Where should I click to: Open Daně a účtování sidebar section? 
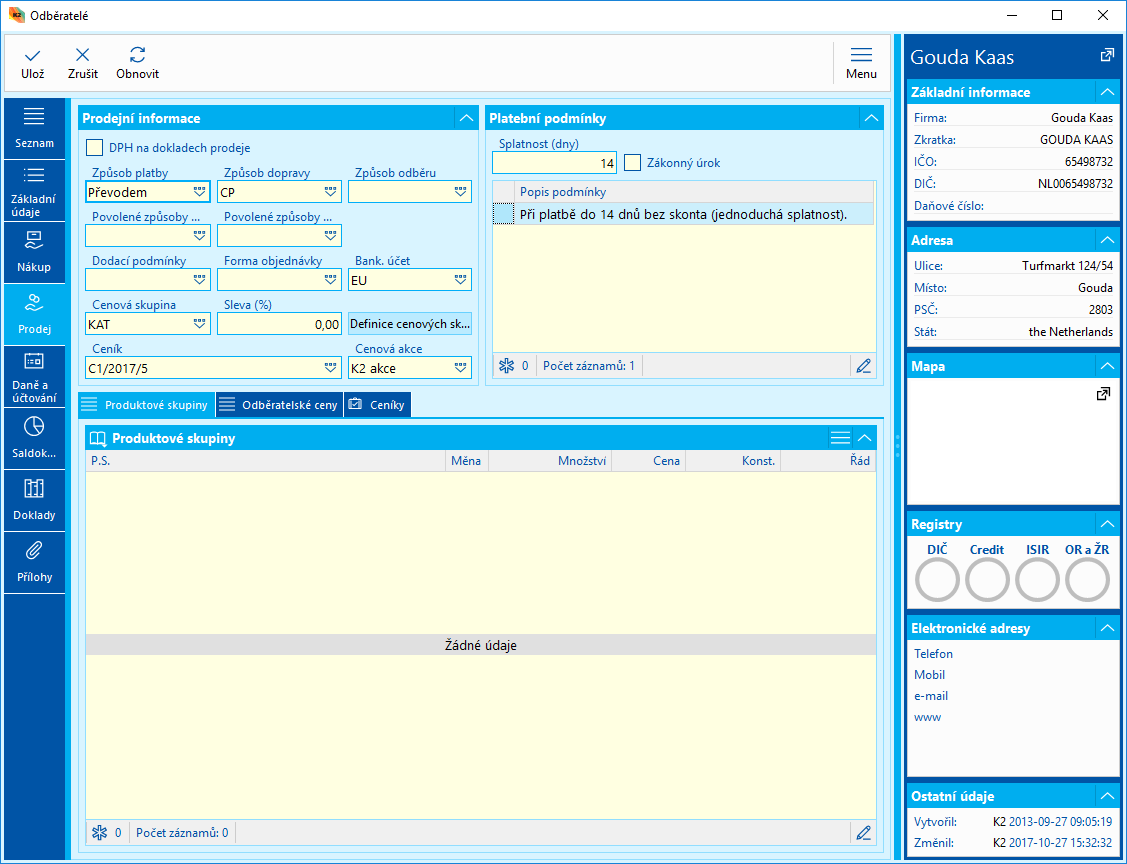click(x=34, y=377)
